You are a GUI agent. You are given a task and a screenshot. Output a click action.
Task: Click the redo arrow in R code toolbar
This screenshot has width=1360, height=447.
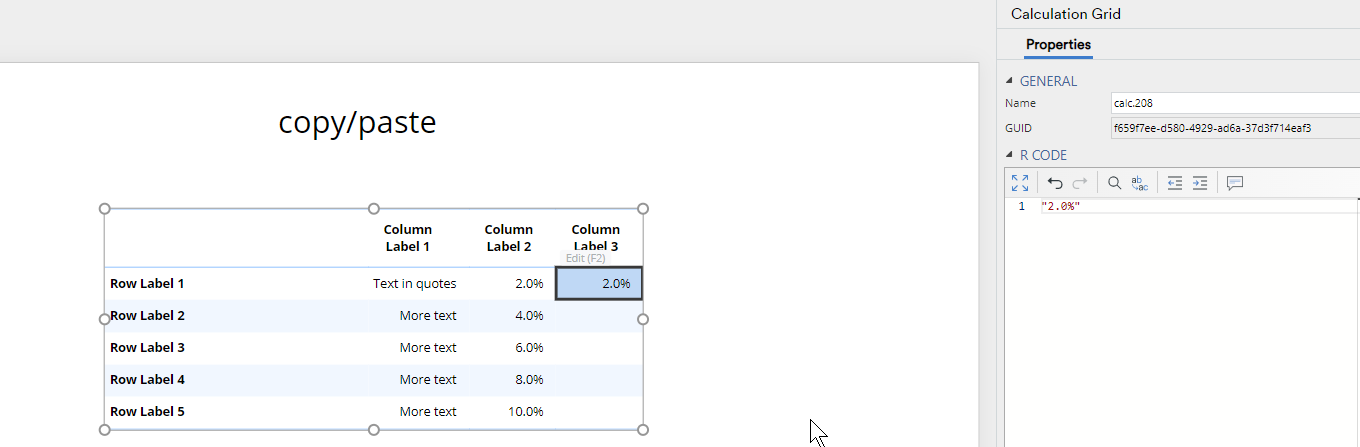(1079, 183)
